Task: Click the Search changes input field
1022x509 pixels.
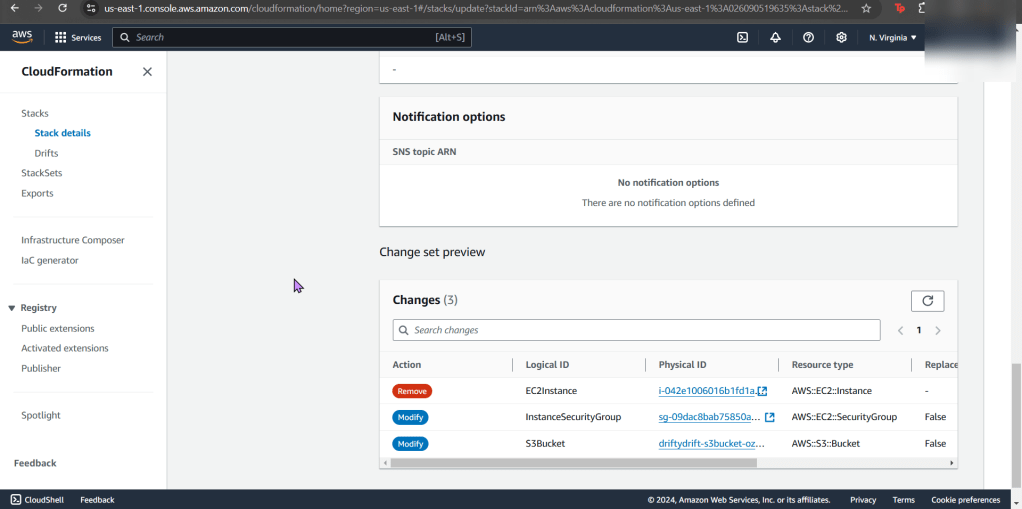Action: point(640,330)
